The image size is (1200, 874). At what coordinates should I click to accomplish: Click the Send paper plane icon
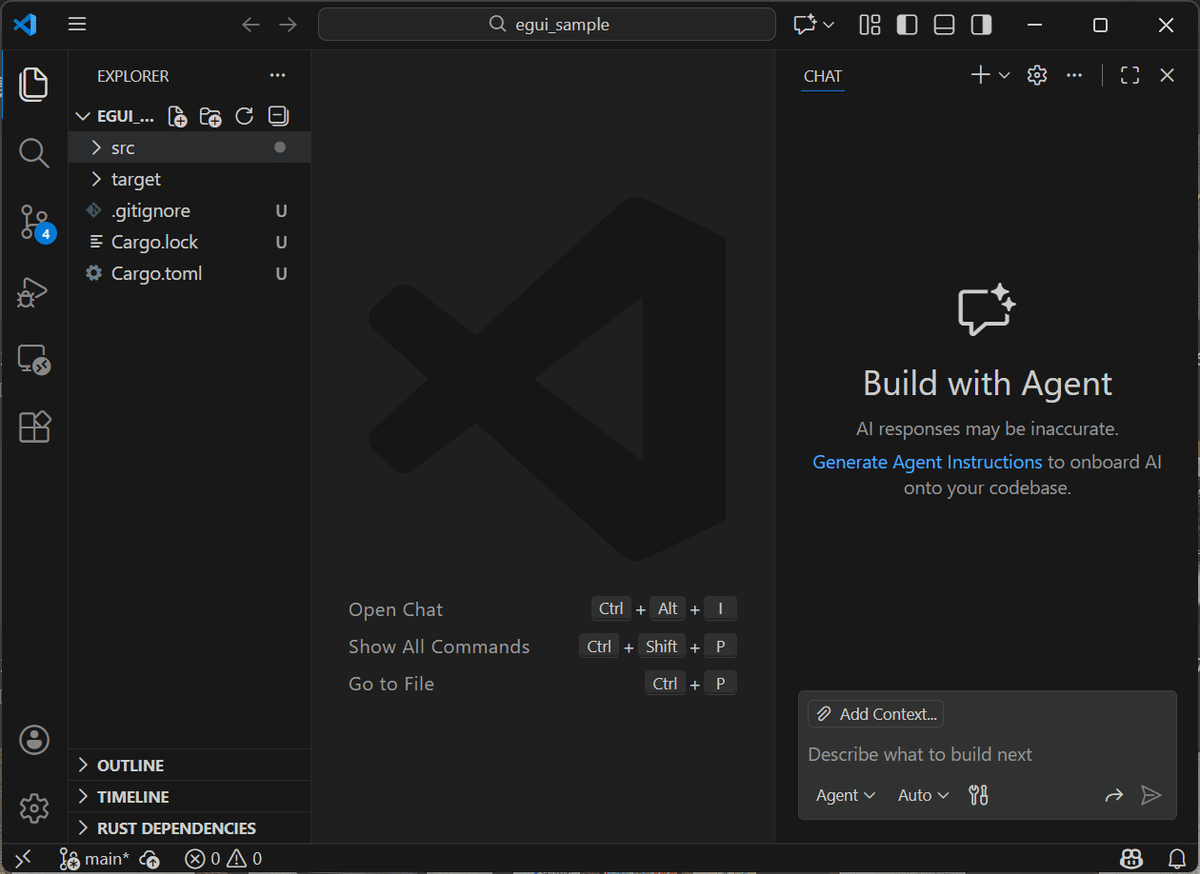click(1151, 795)
